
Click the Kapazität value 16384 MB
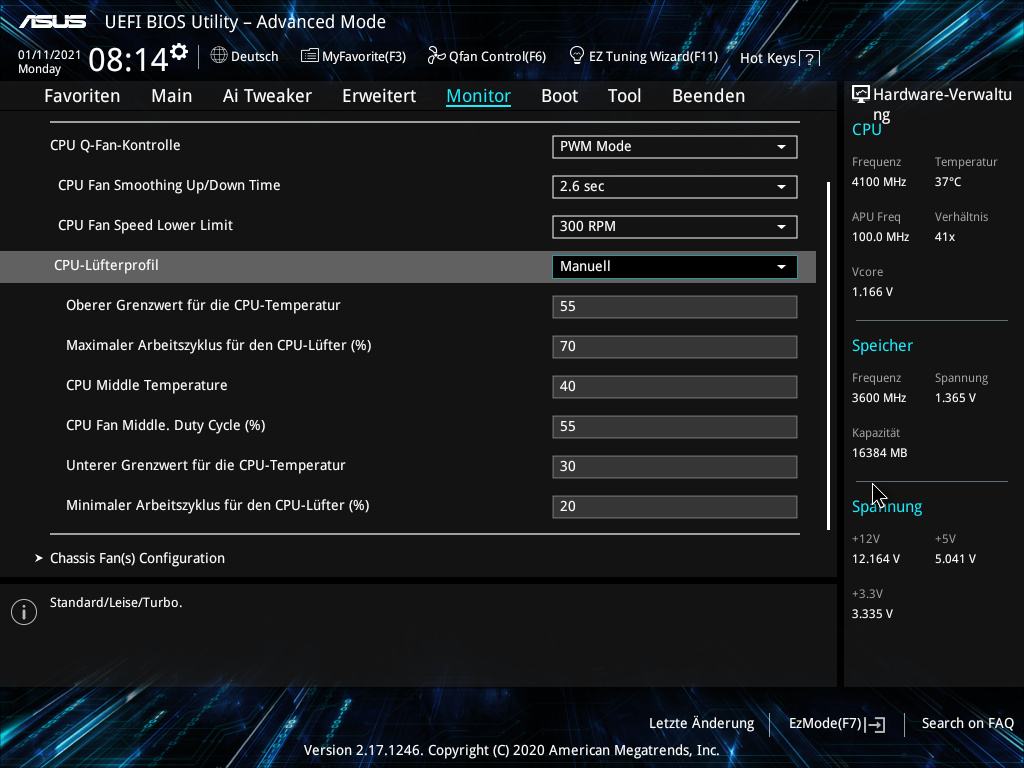[880, 453]
